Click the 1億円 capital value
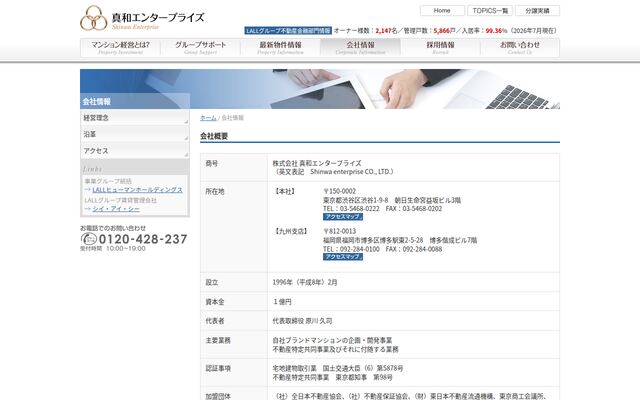This screenshot has height=400, width=640. click(x=282, y=302)
